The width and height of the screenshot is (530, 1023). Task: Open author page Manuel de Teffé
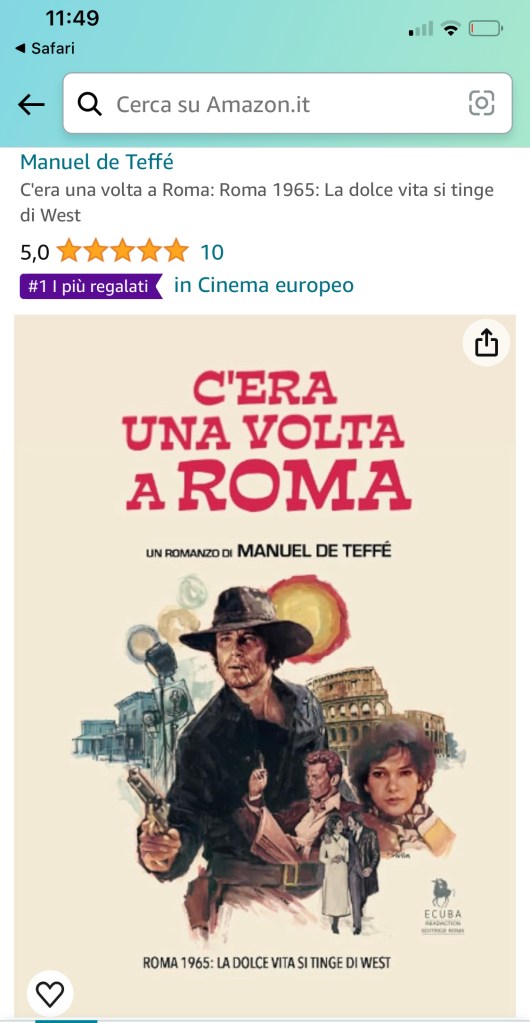pos(97,162)
